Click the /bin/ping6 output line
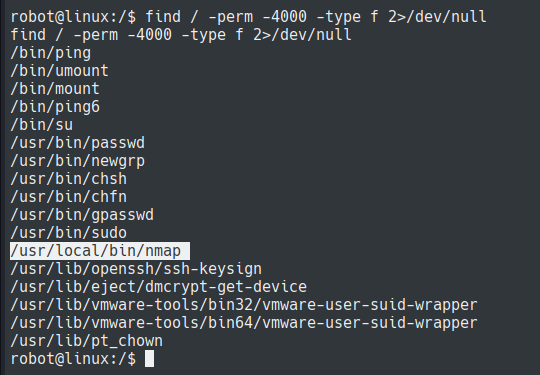The height and width of the screenshot is (375, 540). coord(55,107)
